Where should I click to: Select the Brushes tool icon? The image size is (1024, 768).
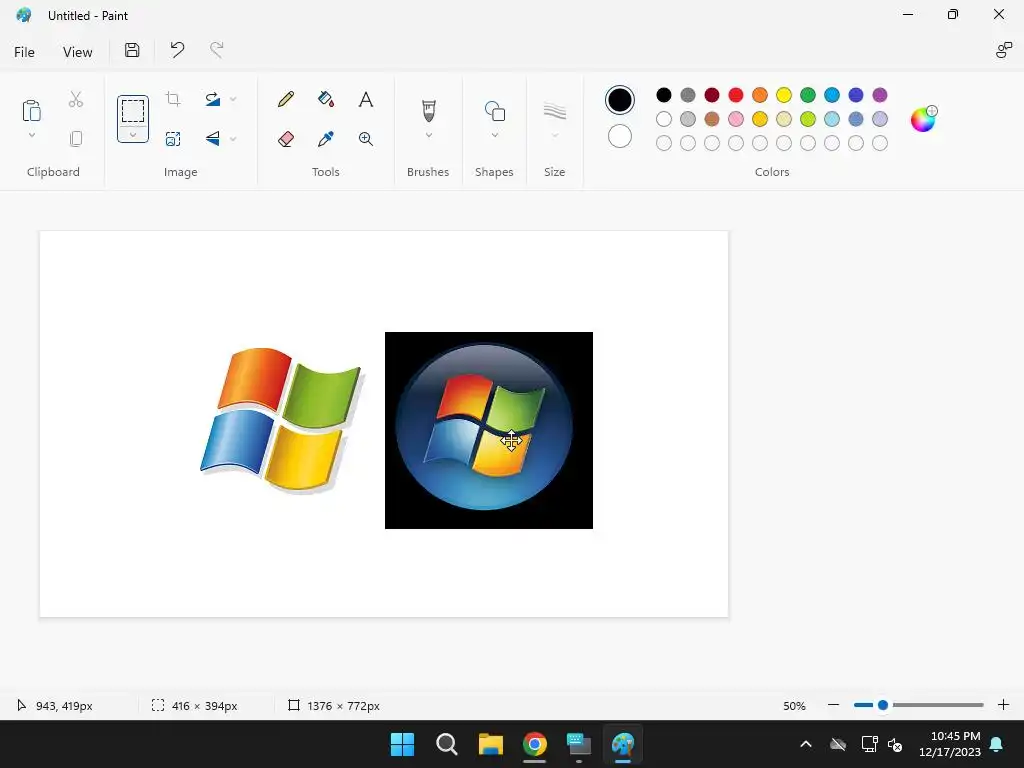(x=428, y=111)
